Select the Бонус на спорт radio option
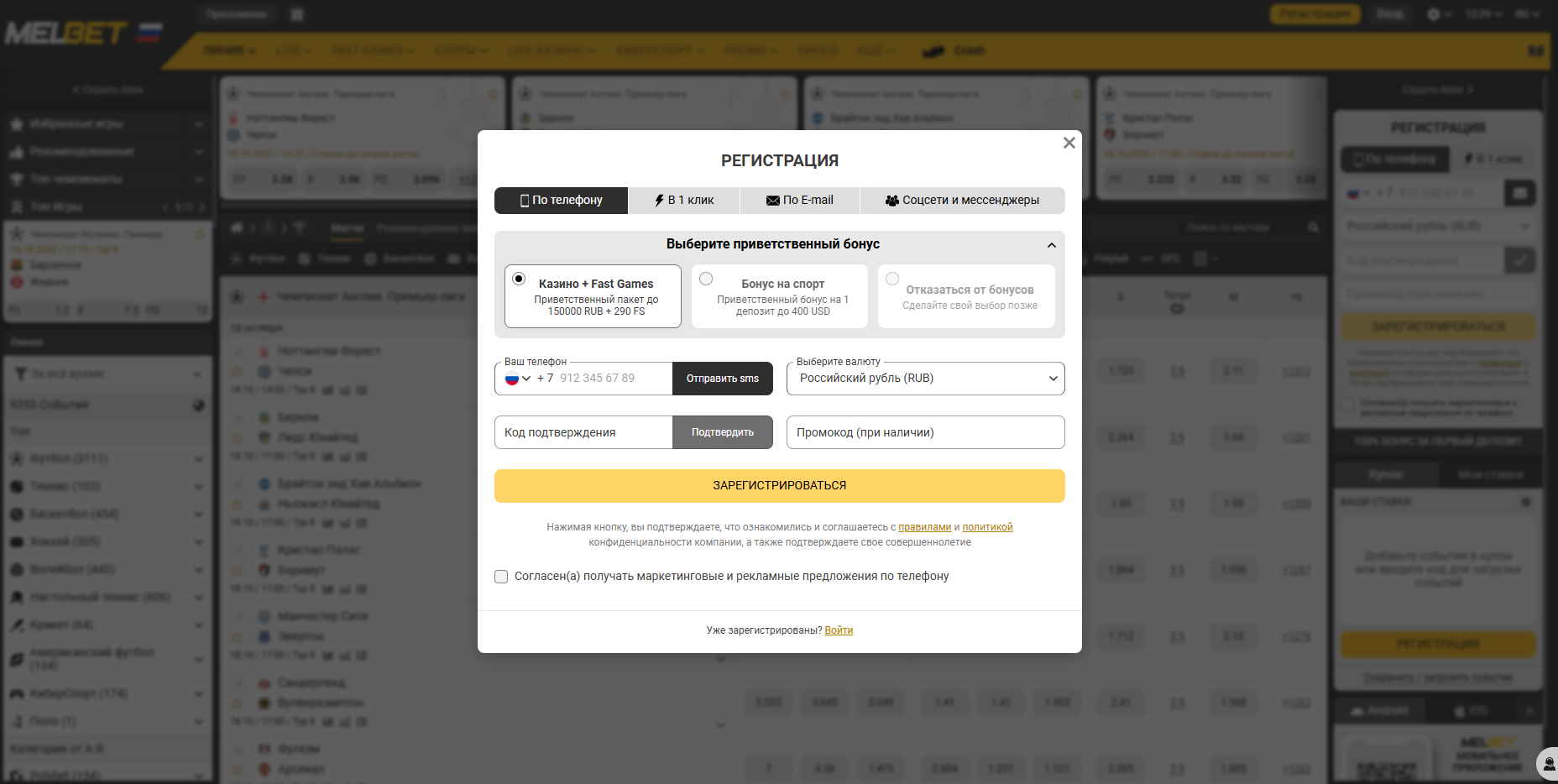 pos(706,279)
